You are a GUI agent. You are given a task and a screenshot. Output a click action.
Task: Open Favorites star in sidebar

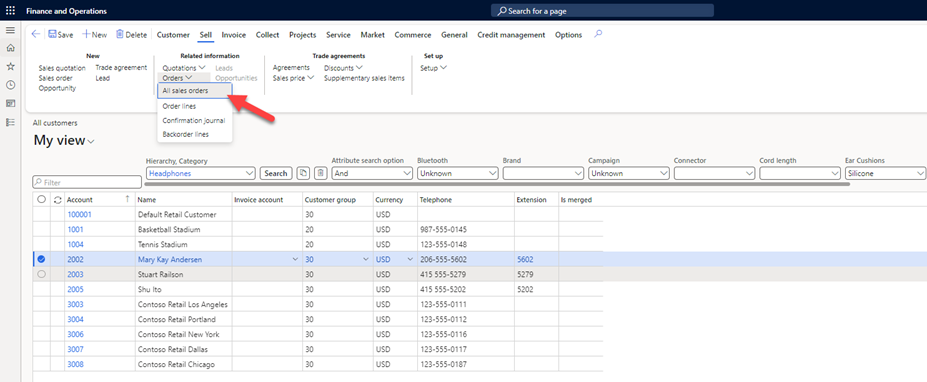click(x=10, y=67)
